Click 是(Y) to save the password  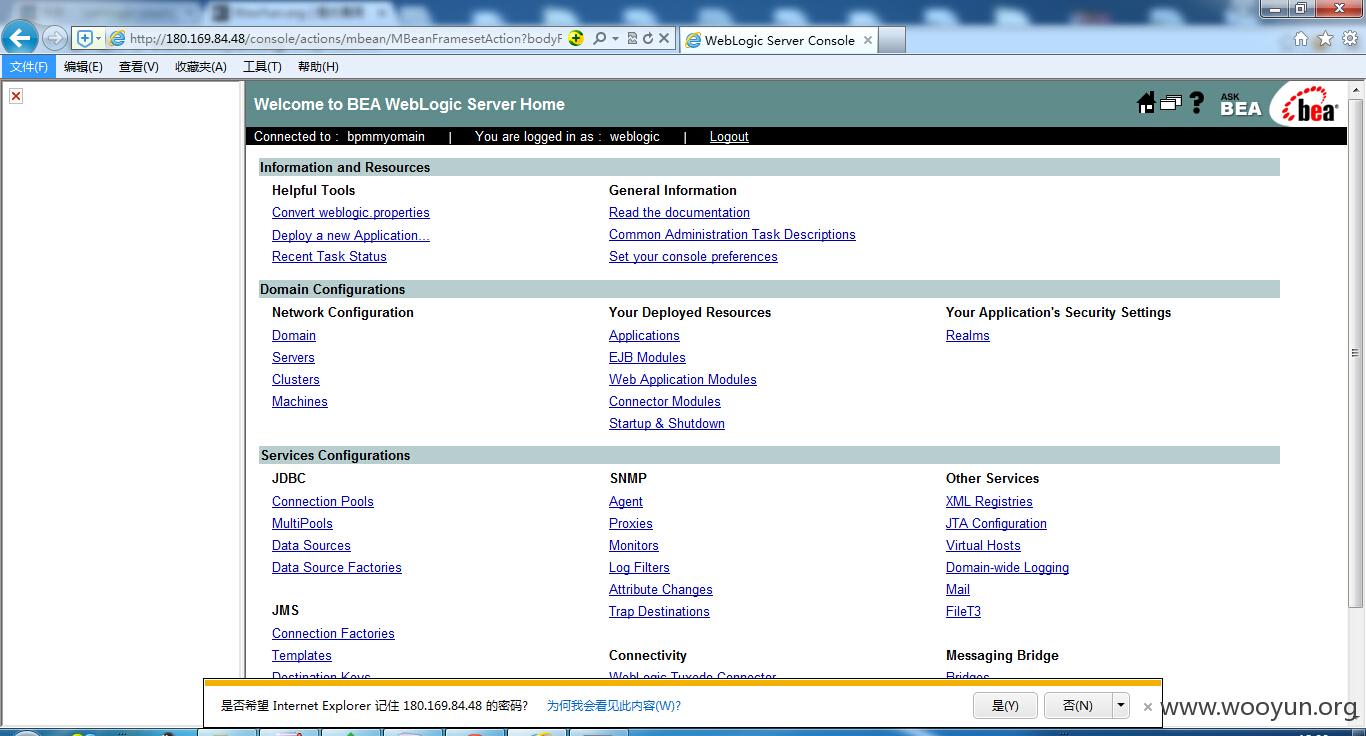[x=1005, y=705]
